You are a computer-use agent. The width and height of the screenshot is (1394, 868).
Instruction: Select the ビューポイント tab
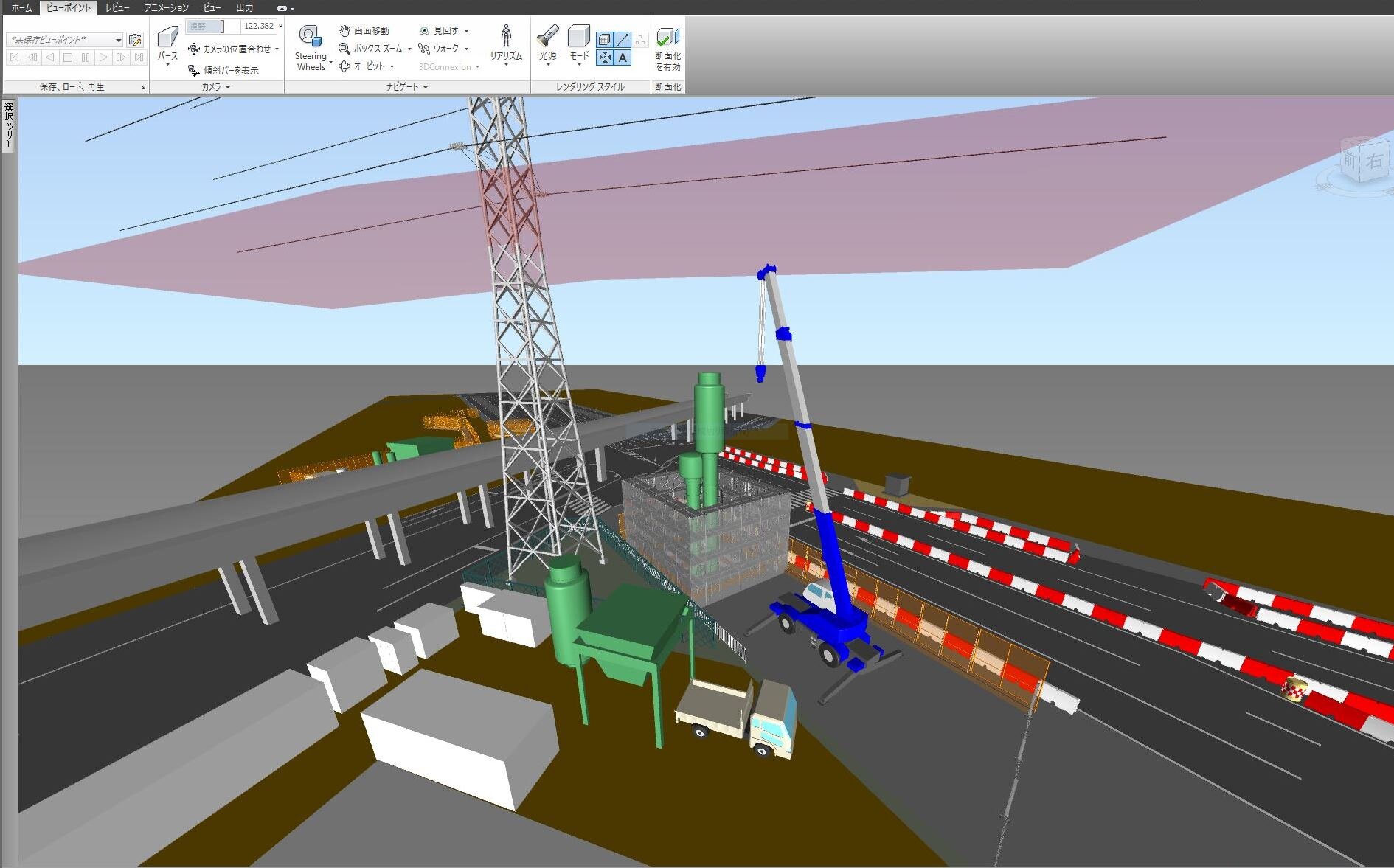pos(69,8)
